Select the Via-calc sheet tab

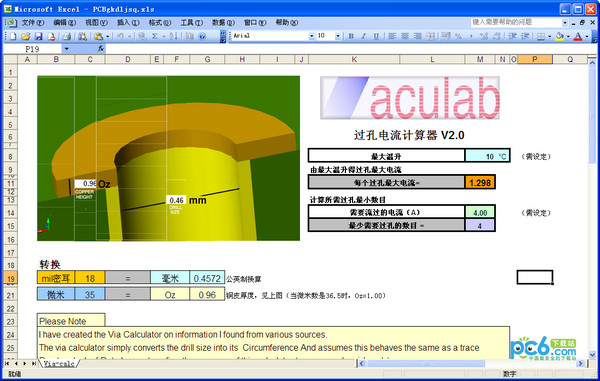pos(59,363)
